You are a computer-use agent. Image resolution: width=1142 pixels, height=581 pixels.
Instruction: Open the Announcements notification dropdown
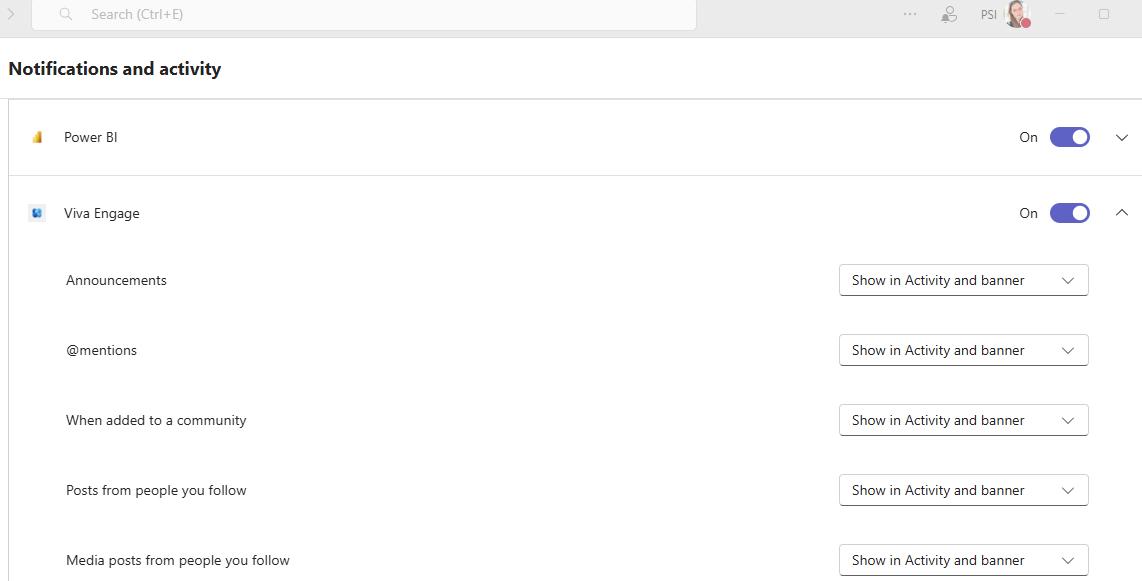coord(964,280)
